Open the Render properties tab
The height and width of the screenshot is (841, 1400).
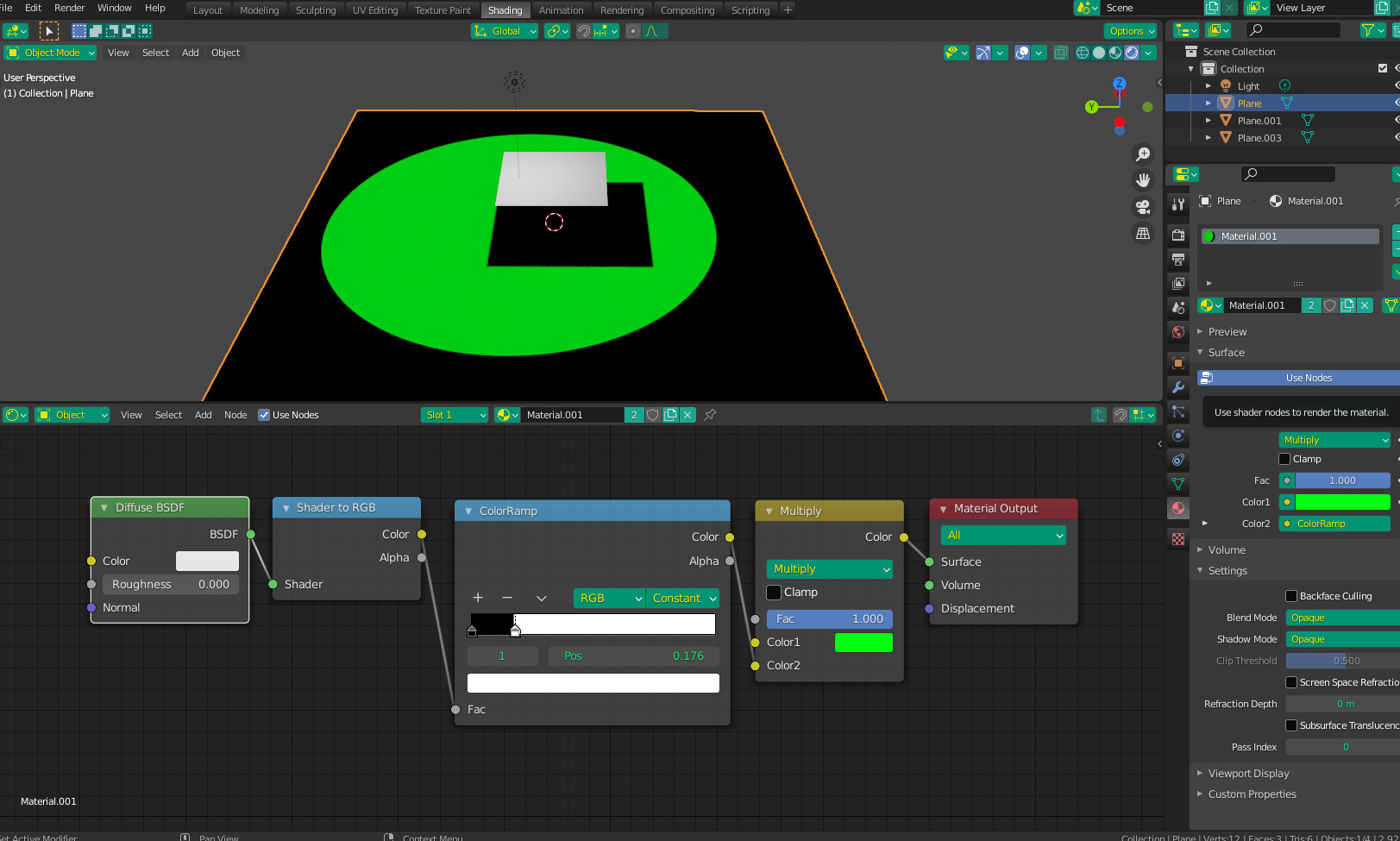(x=1178, y=235)
